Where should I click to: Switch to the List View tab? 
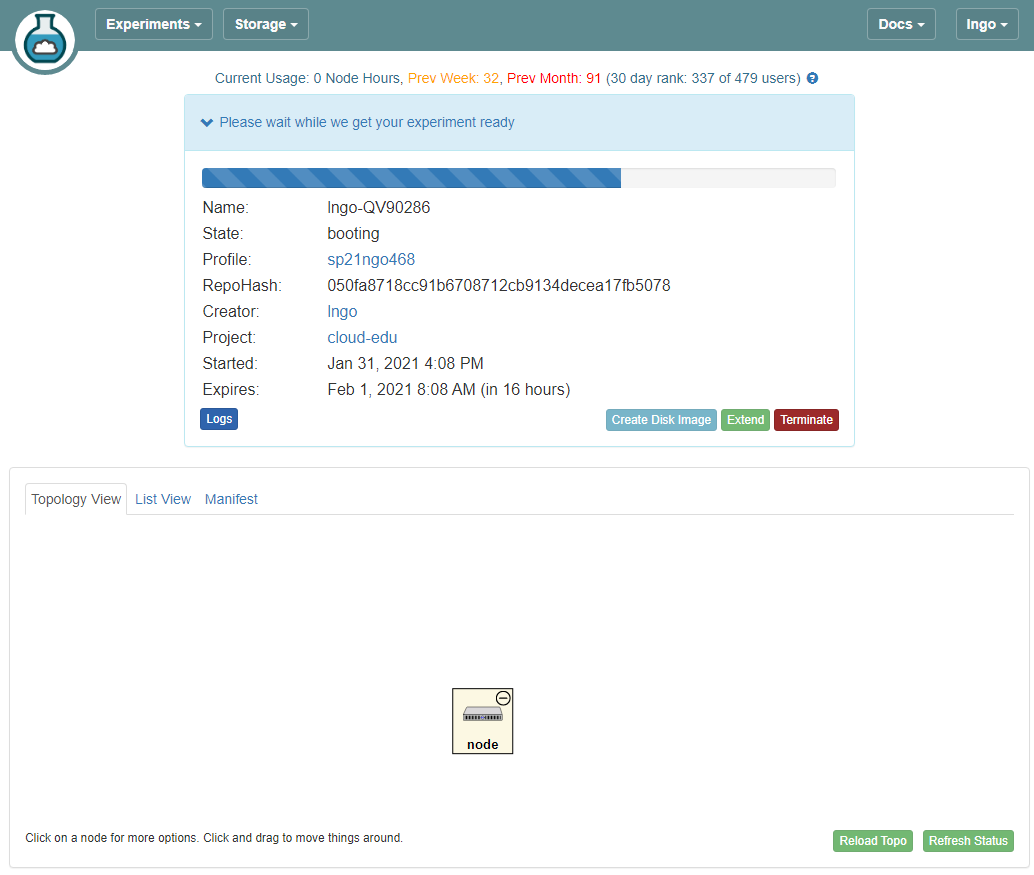tap(162, 498)
